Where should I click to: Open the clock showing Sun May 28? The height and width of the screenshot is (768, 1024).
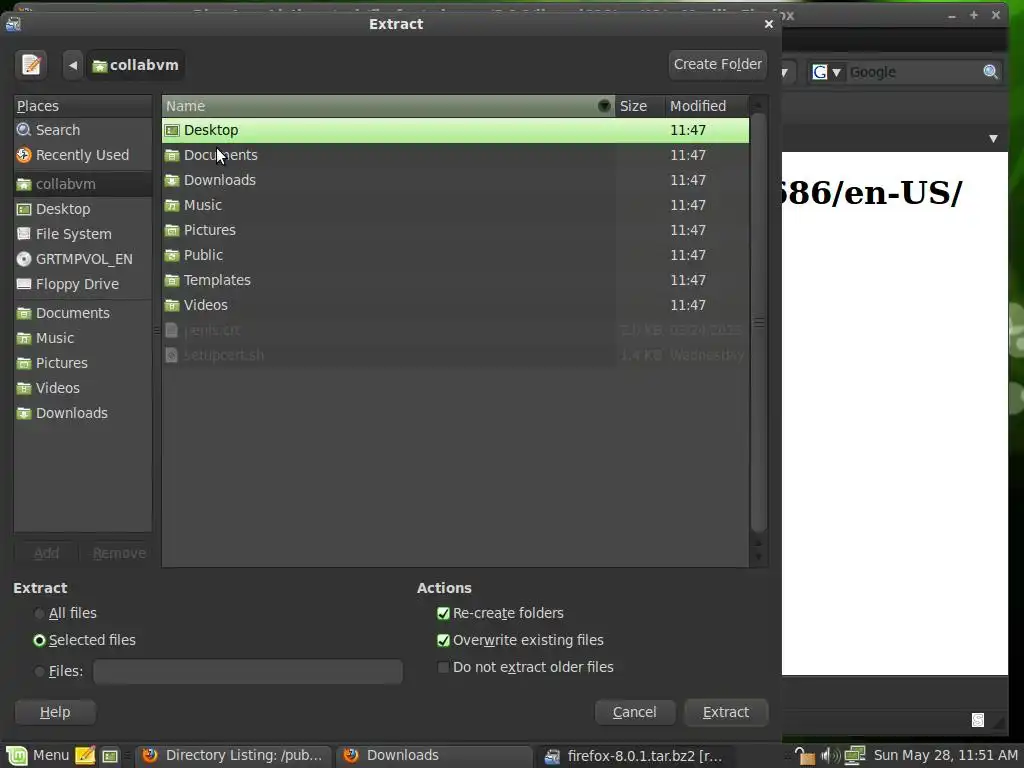(946, 756)
